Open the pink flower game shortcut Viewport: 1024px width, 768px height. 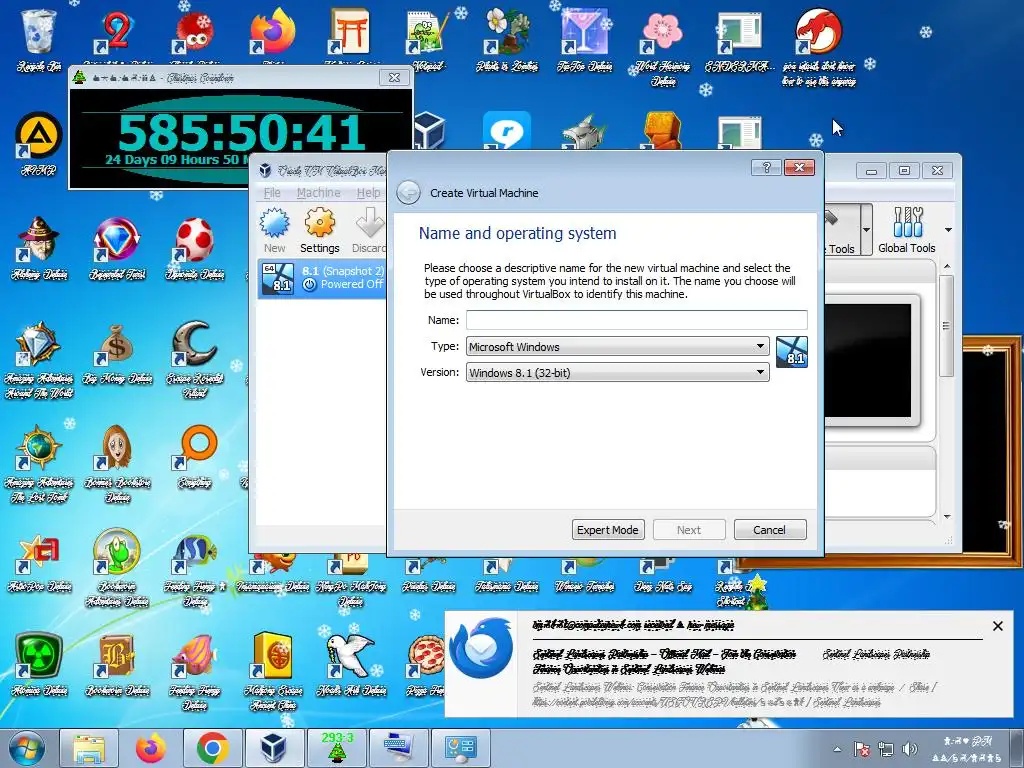coord(662,47)
